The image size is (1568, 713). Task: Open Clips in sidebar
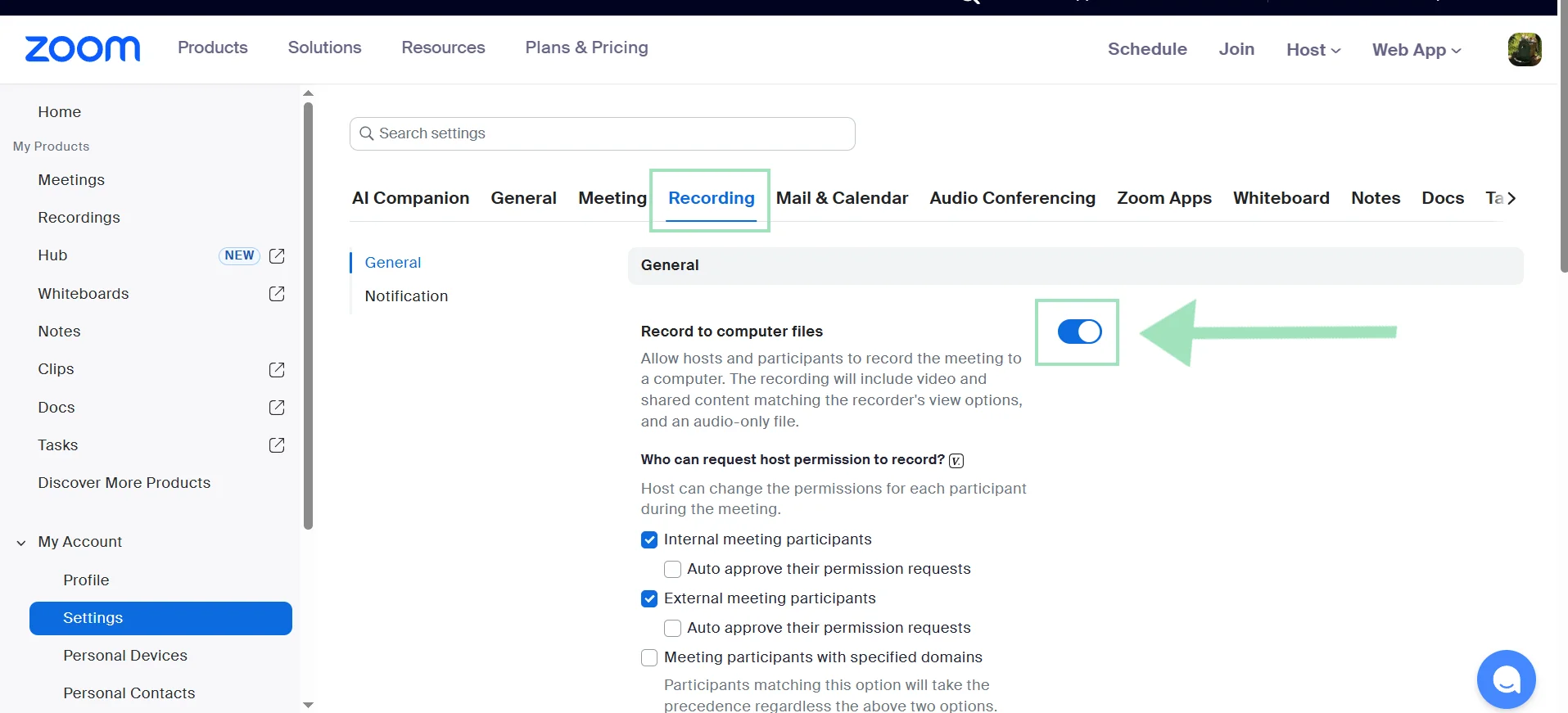pyautogui.click(x=56, y=369)
